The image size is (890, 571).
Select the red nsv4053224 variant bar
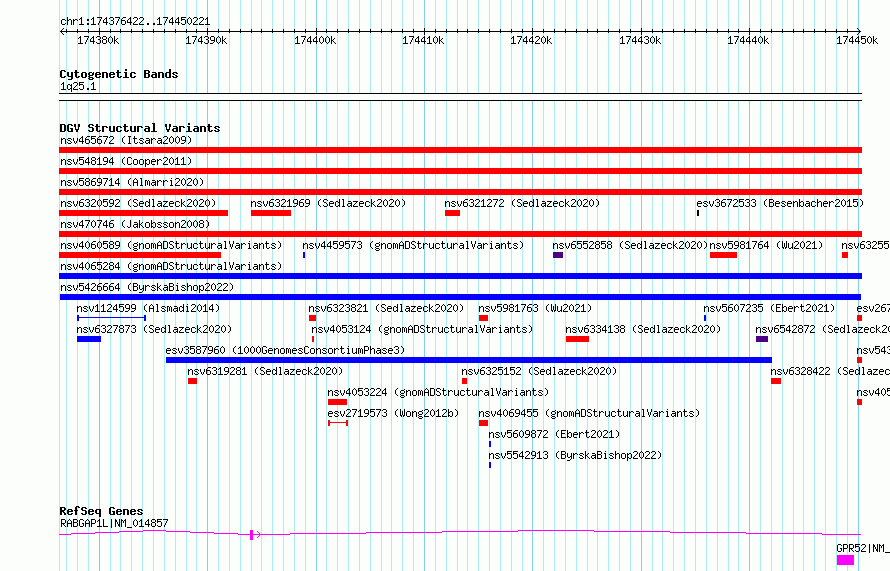(337, 402)
